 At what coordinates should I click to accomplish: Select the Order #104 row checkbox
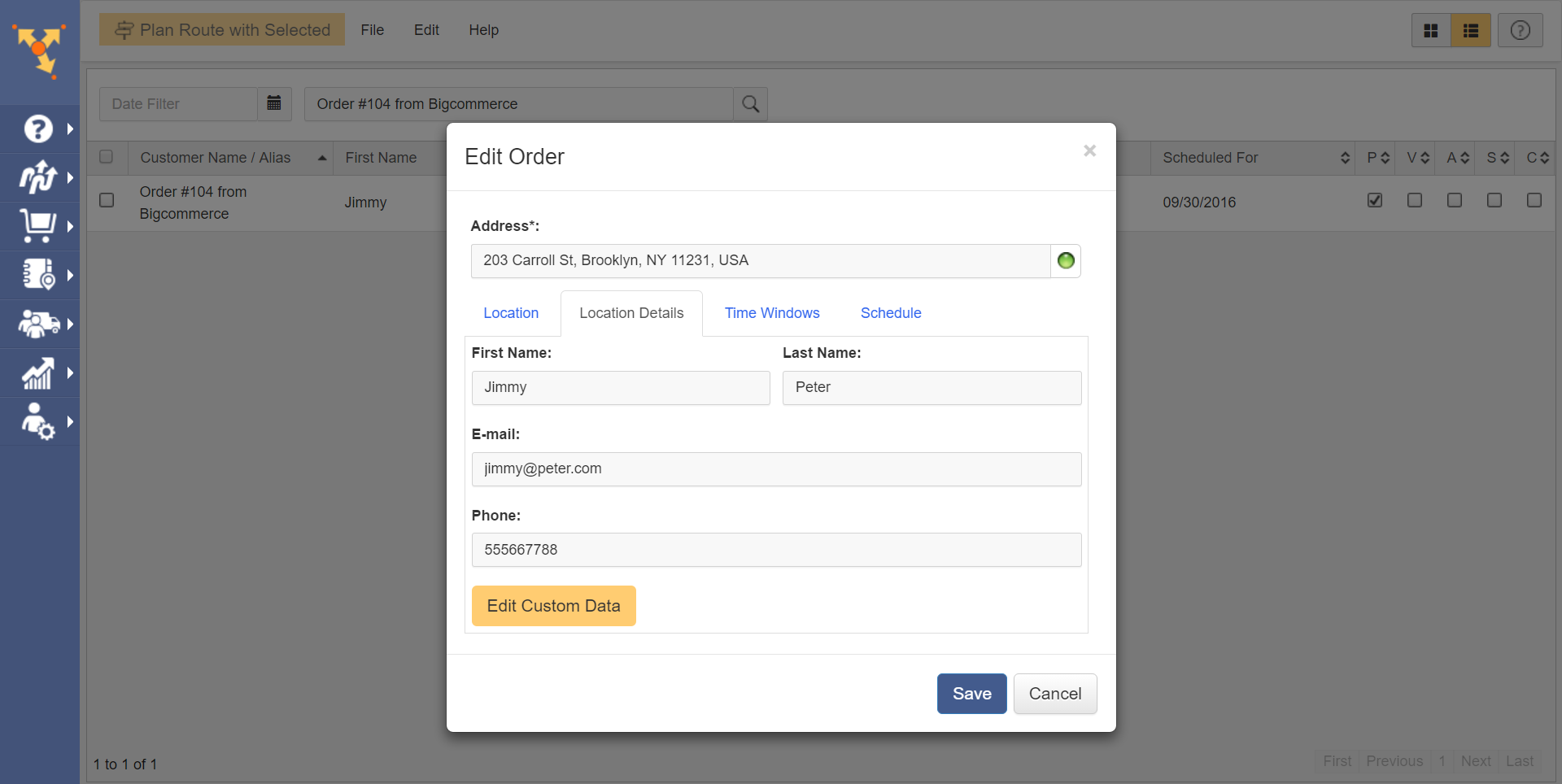[x=107, y=200]
